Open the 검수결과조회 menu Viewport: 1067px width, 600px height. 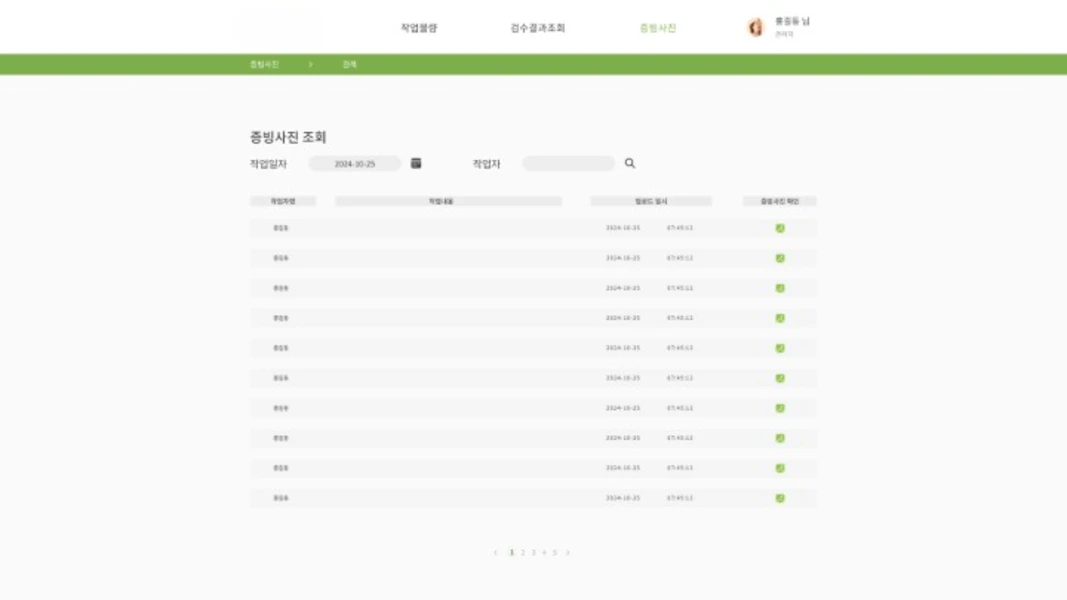[538, 28]
